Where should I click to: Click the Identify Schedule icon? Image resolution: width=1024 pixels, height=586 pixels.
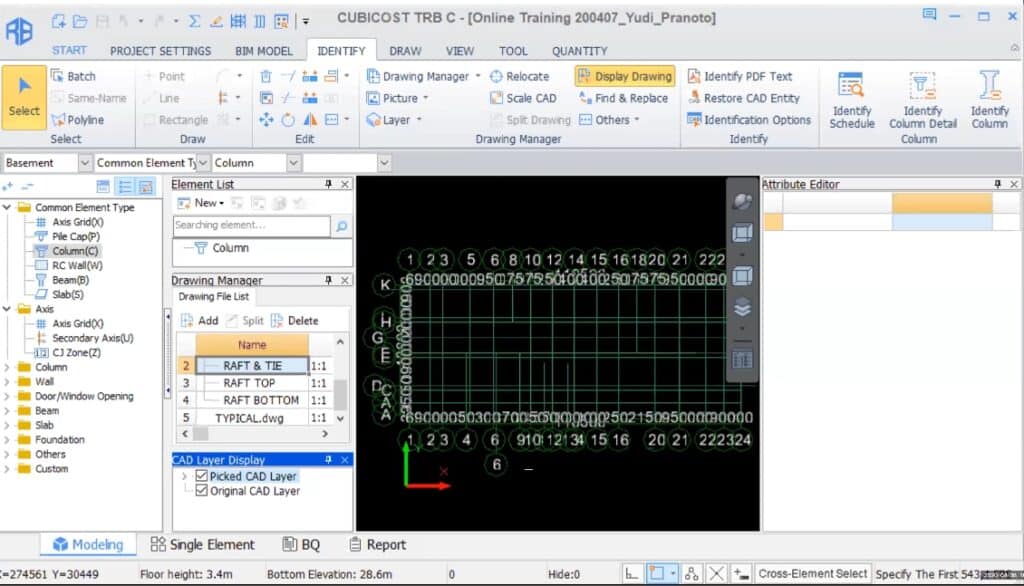pos(852,97)
